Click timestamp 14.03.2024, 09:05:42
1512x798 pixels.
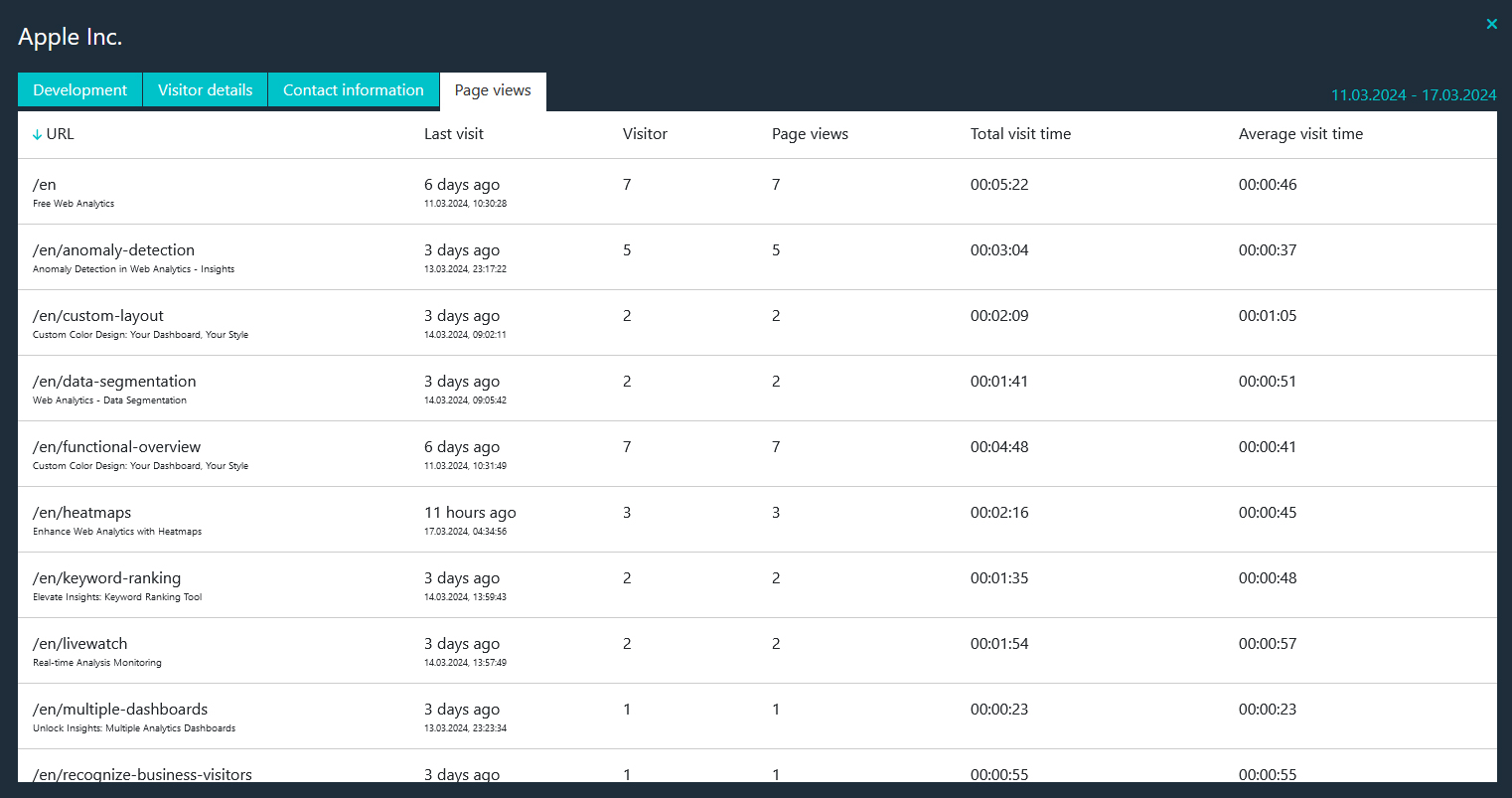point(465,400)
